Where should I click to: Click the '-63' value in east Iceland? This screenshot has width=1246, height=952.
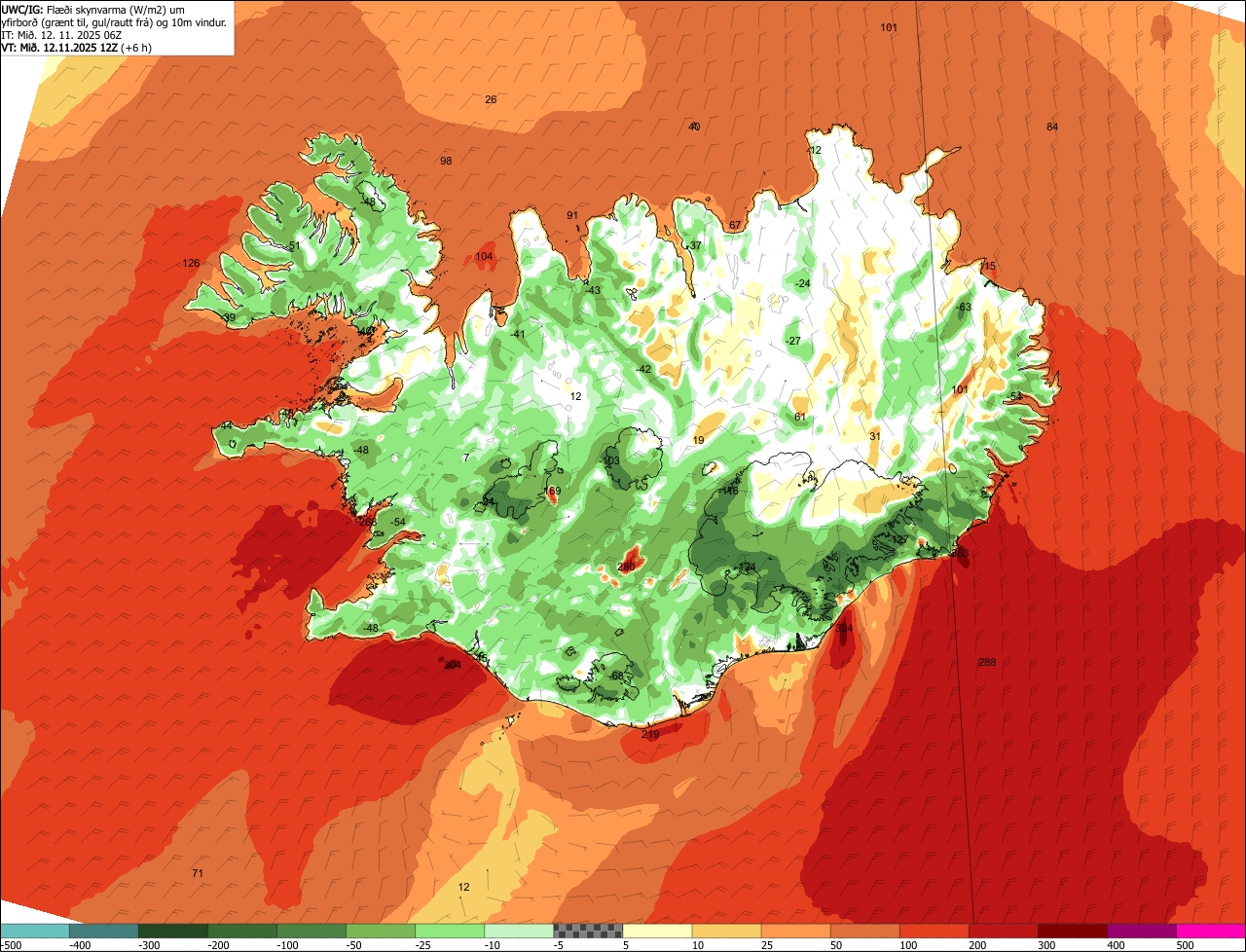point(964,307)
